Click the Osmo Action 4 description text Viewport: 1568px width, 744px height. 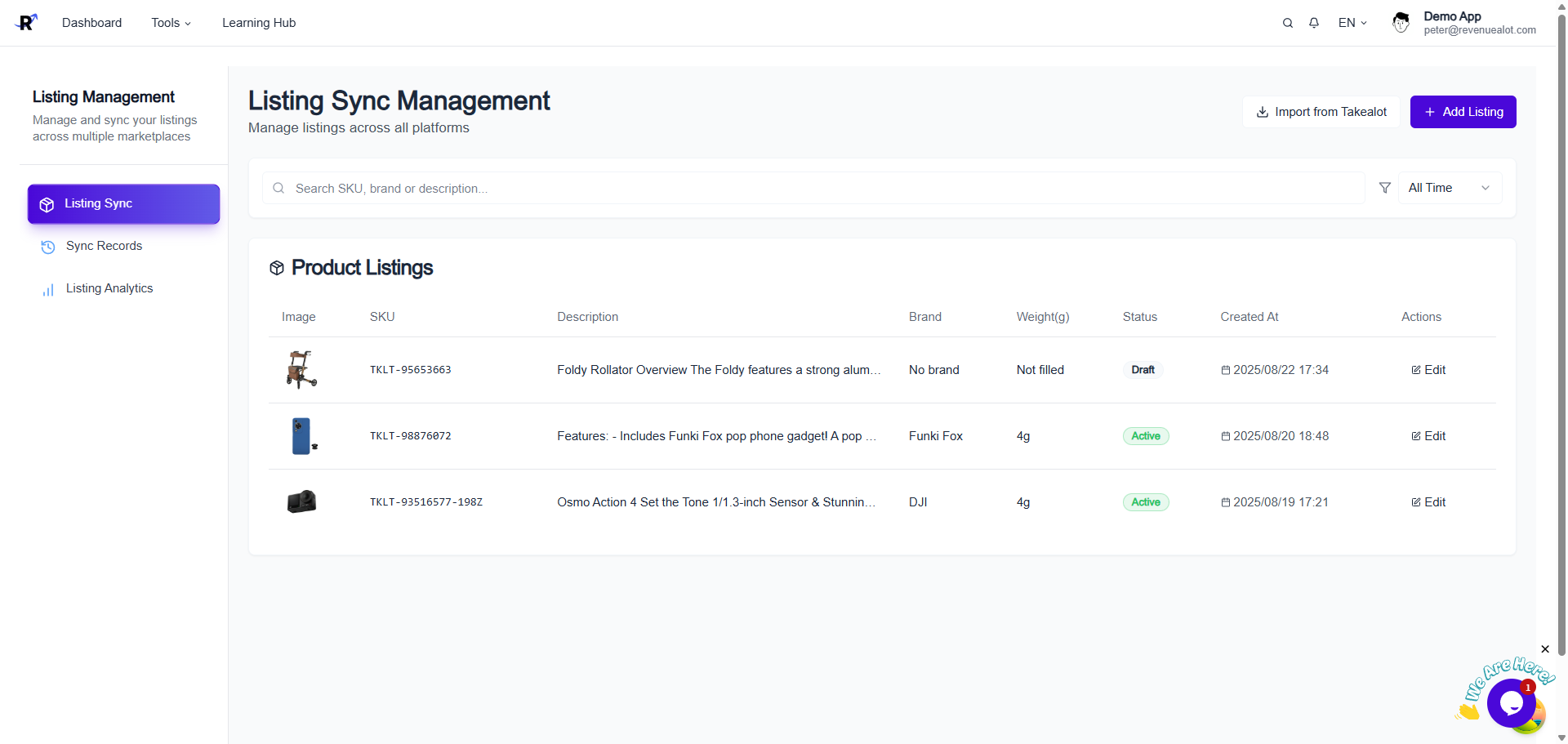click(716, 502)
